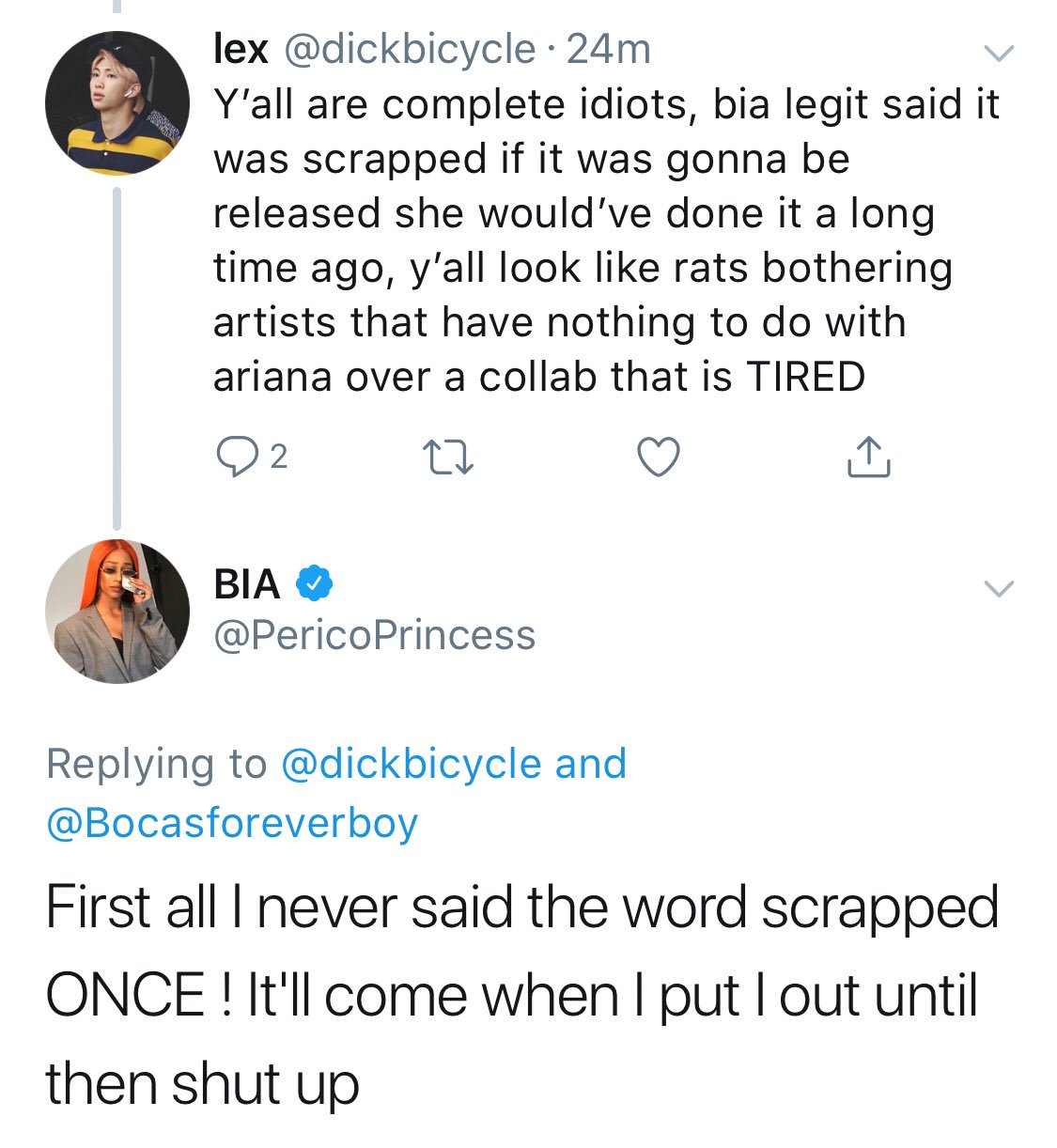Viewport: 1057px width, 1148px height.
Task: Tap the gray "Replying to" label
Action: [x=156, y=764]
